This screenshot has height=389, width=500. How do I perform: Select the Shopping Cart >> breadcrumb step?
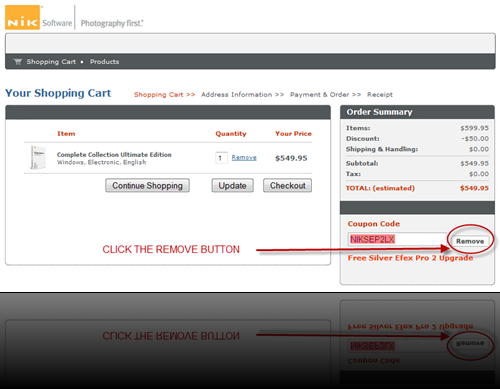(x=165, y=95)
